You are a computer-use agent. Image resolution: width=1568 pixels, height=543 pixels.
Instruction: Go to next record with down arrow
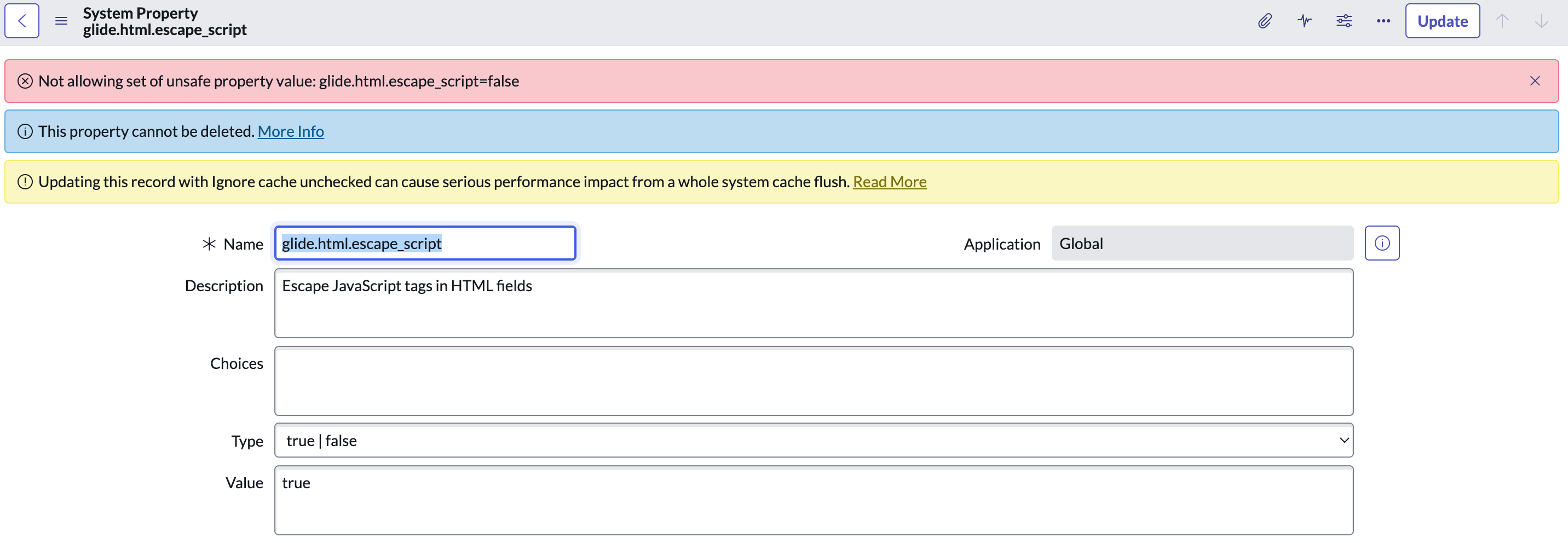click(1541, 21)
